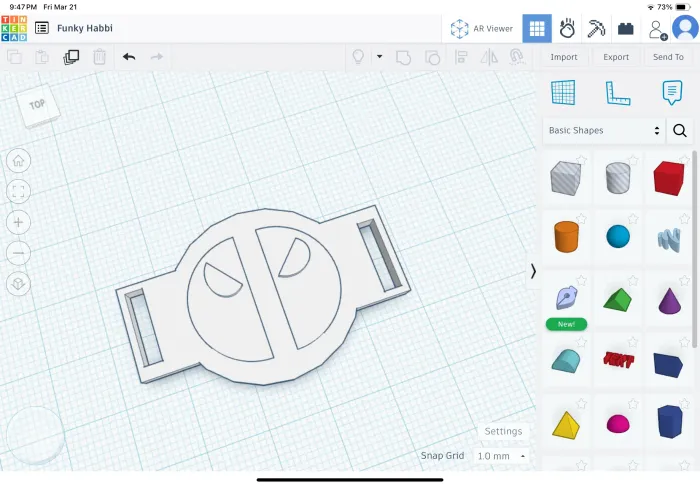
Task: Open the Blocks pickaxe mode
Action: [596, 28]
